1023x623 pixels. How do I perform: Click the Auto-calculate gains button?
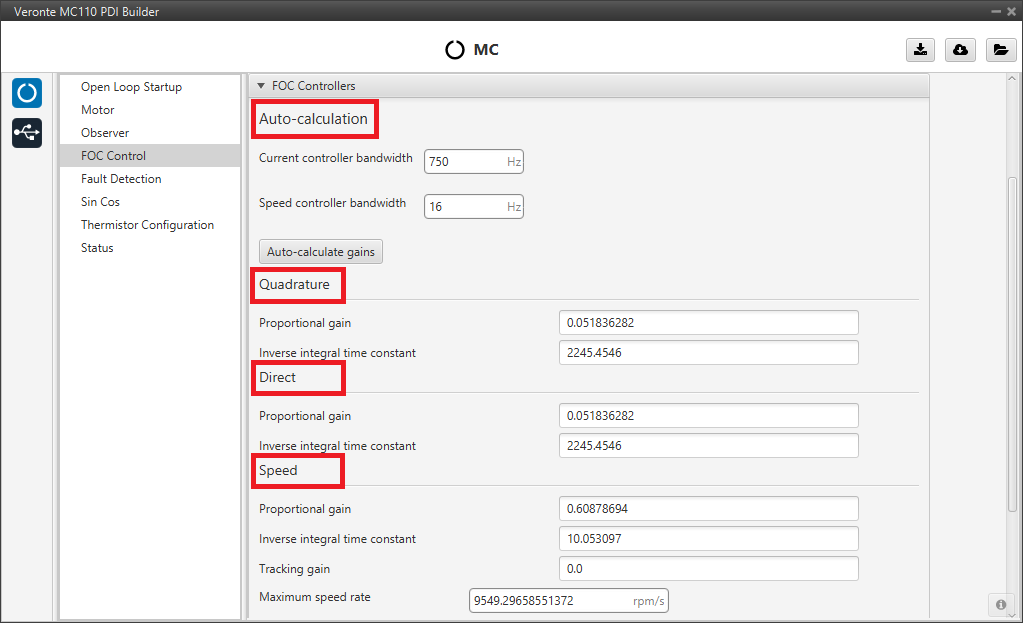coord(320,252)
